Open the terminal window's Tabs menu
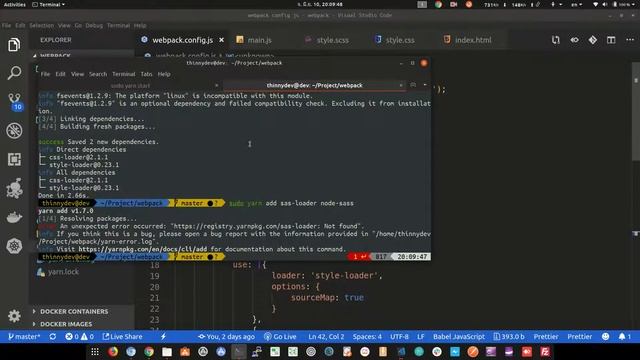 [x=147, y=74]
